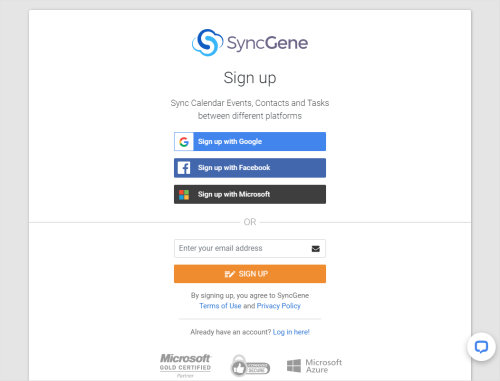Open the Terms of Use link
This screenshot has height=381, width=500.
tap(220, 306)
